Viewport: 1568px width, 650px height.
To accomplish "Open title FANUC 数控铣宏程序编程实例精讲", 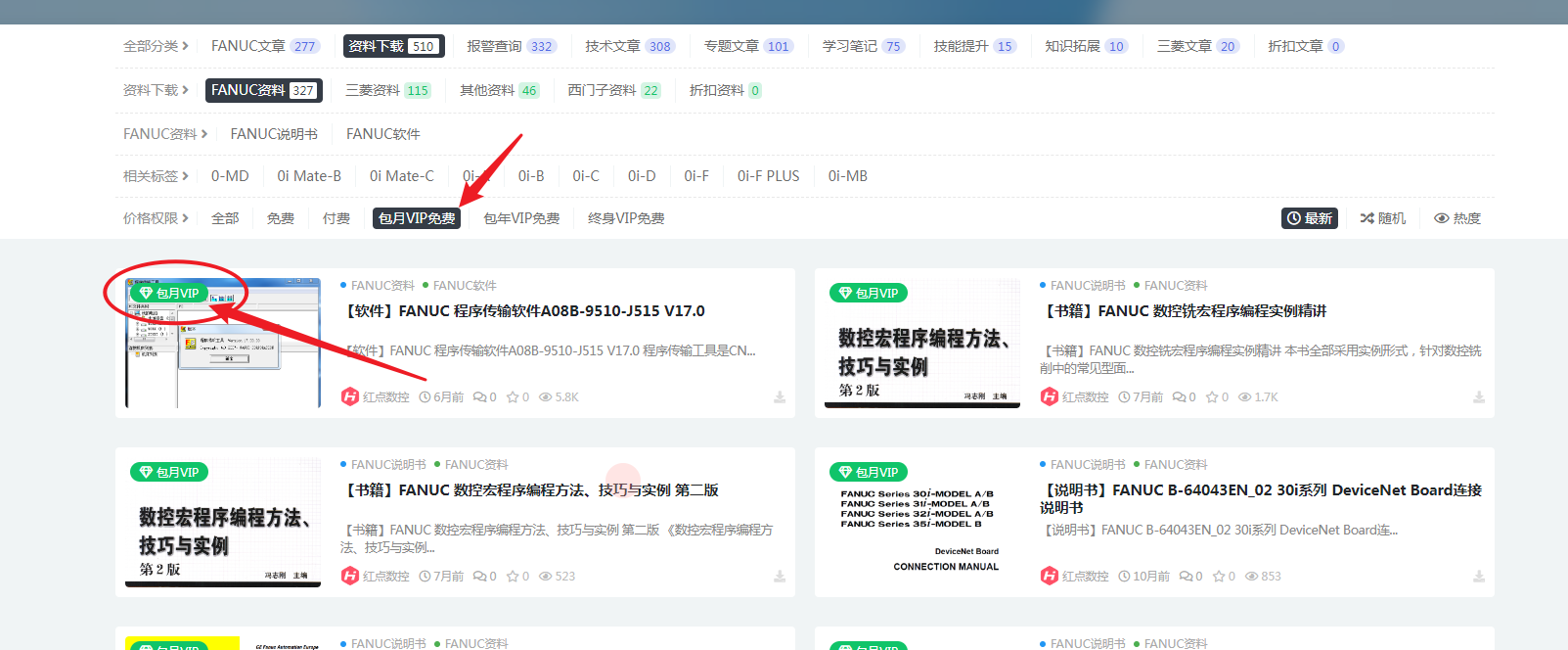I will click(x=1183, y=311).
